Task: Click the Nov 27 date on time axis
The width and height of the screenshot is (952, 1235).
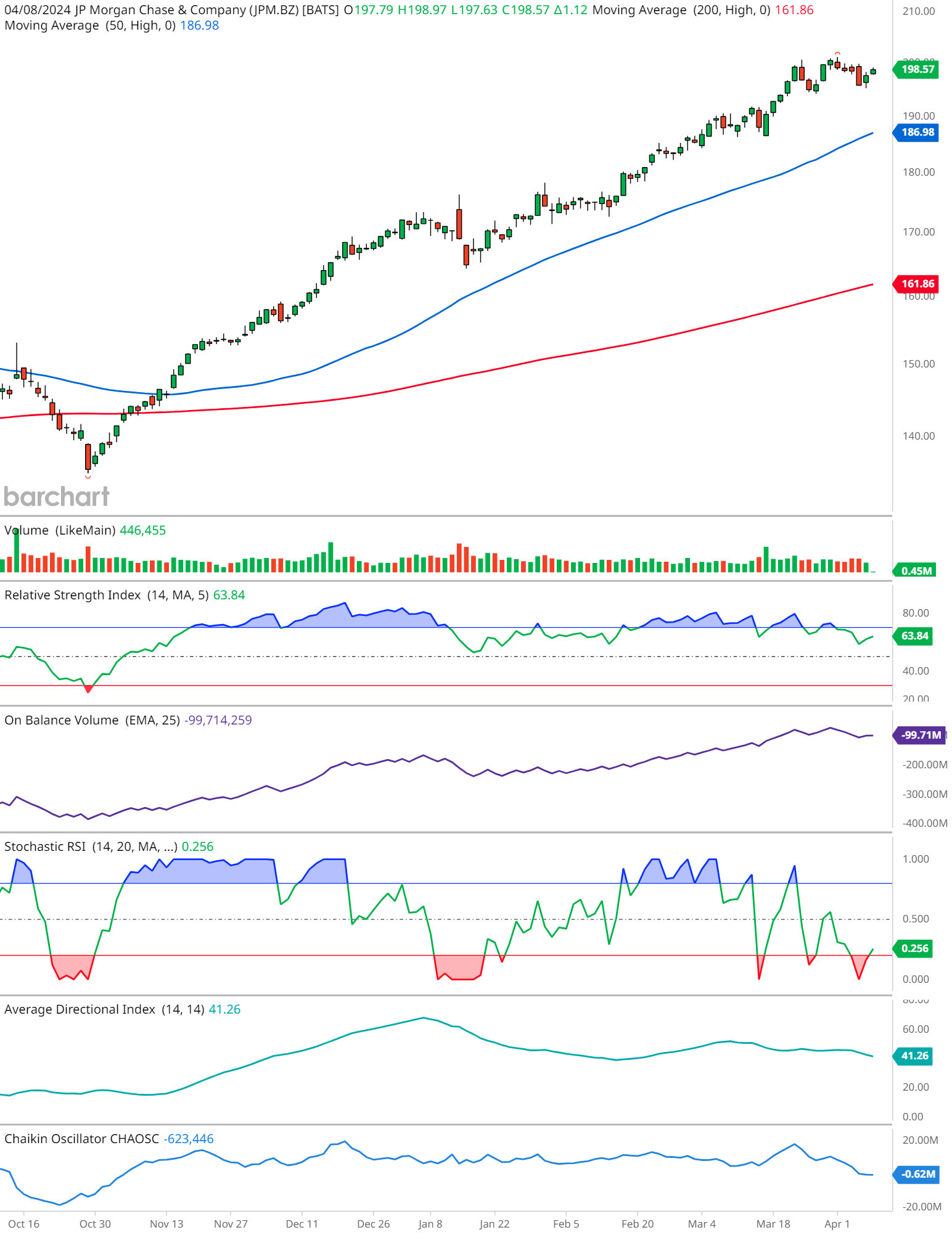Action: [231, 1224]
